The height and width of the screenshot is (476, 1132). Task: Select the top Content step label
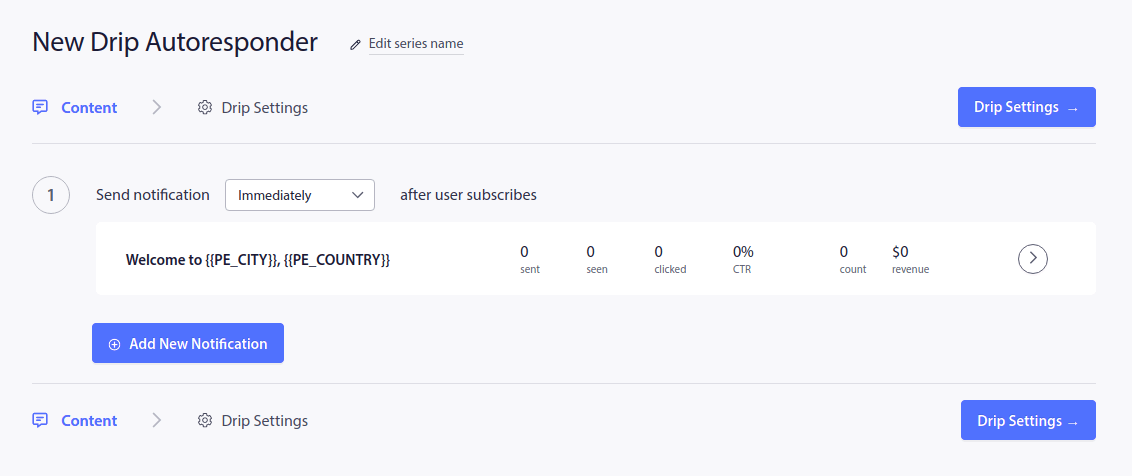tap(89, 108)
